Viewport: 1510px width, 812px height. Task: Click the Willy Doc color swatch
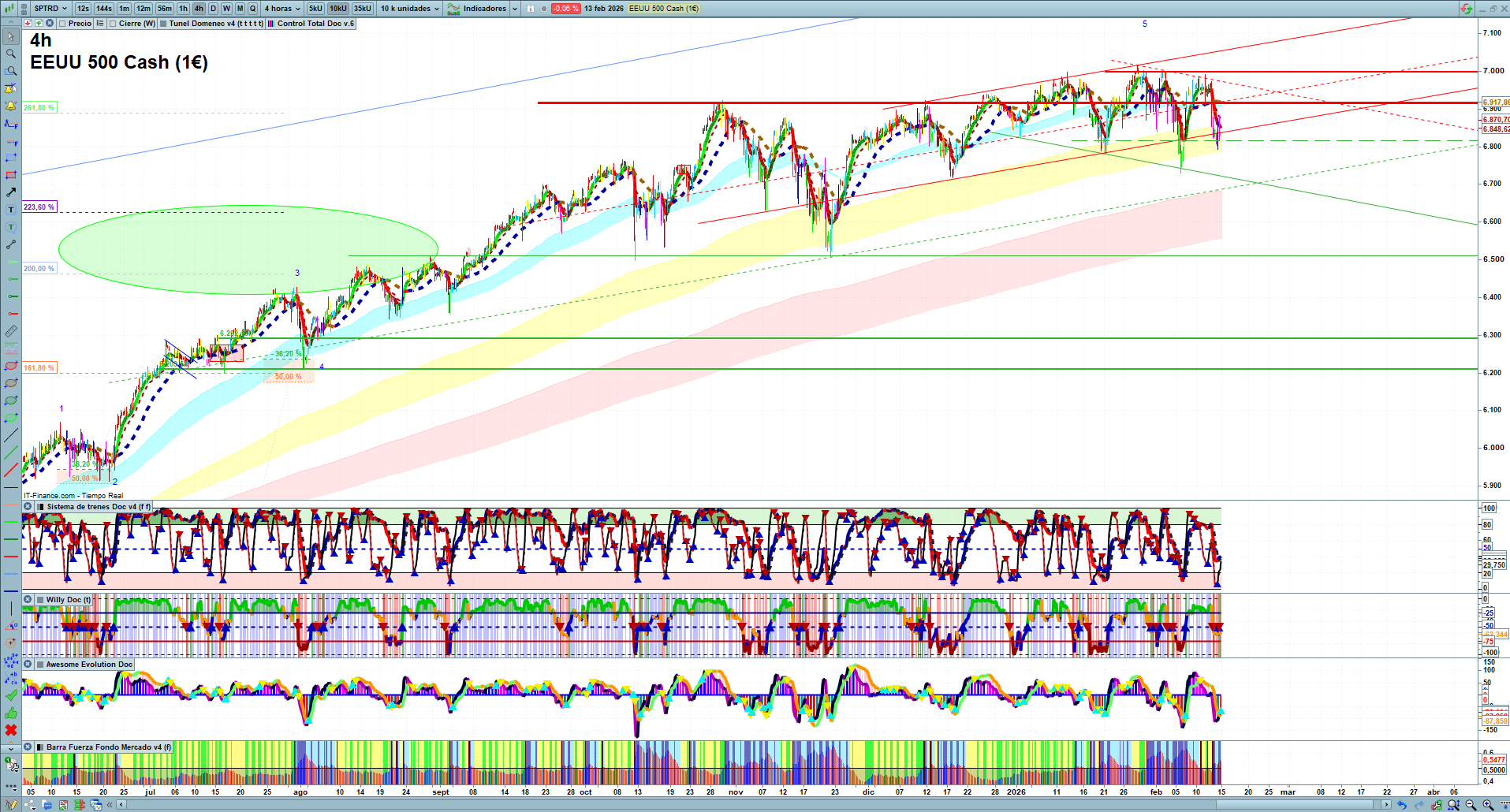[x=40, y=600]
